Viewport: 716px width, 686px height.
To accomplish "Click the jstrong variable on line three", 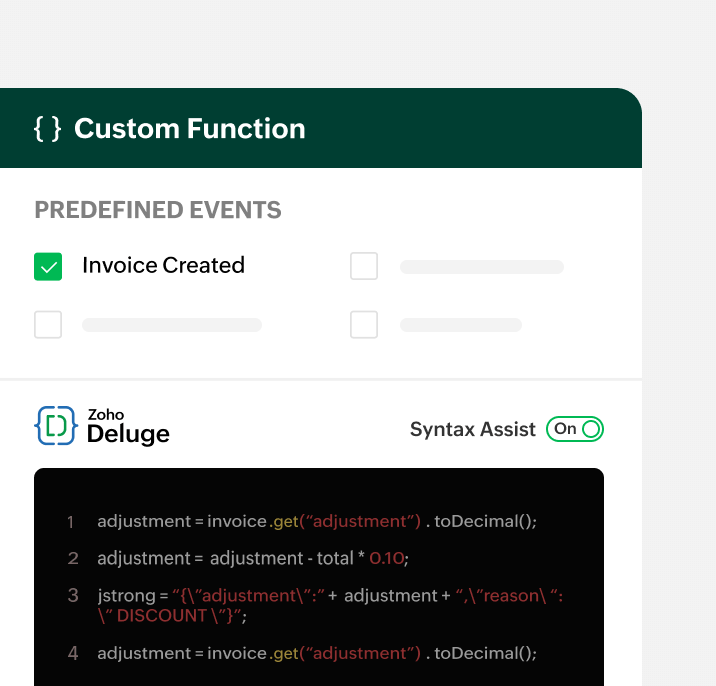I will (125, 596).
